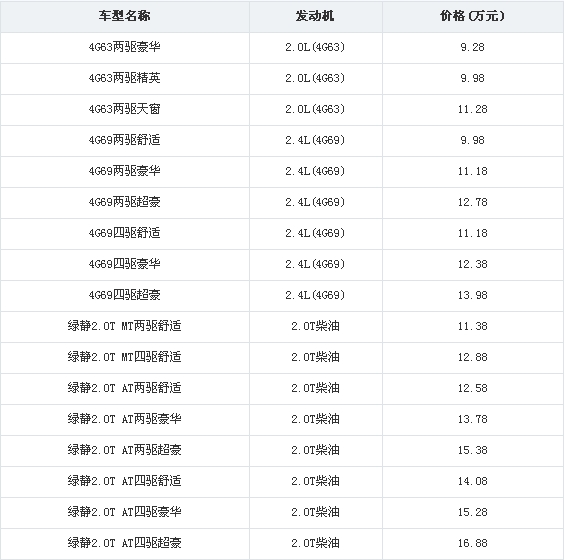564x560 pixels.
Task: Select 绿静2.0T MT两驱舒适 model name
Action: tap(124, 326)
